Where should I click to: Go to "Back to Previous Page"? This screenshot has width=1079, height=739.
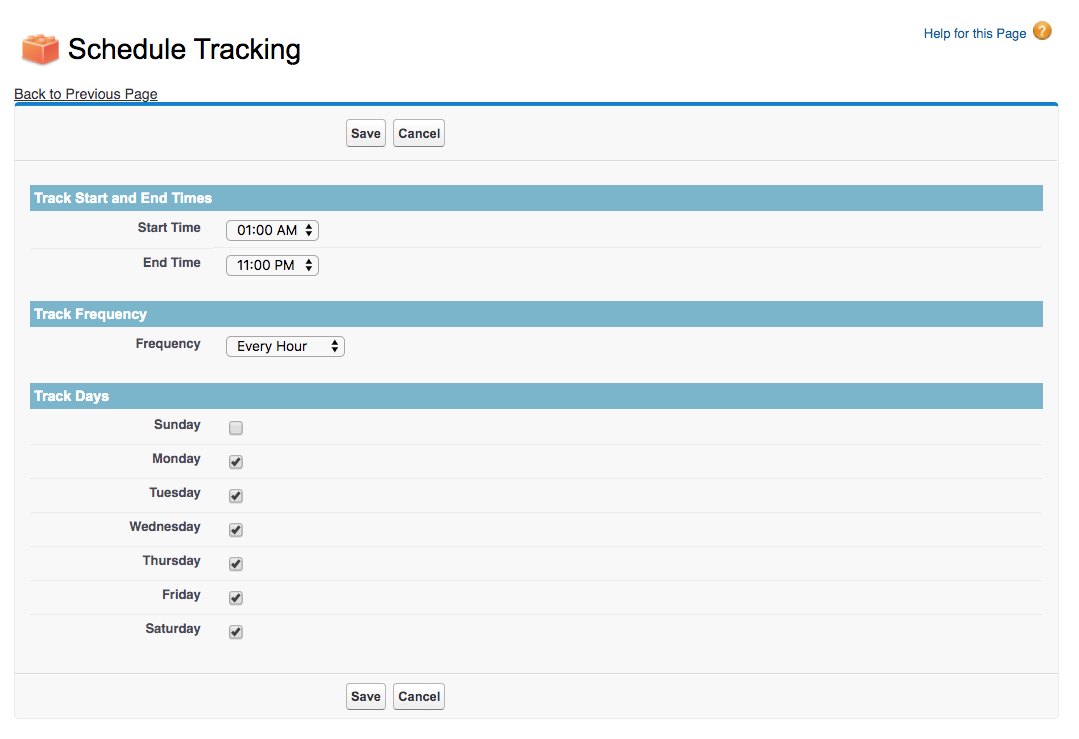point(85,94)
